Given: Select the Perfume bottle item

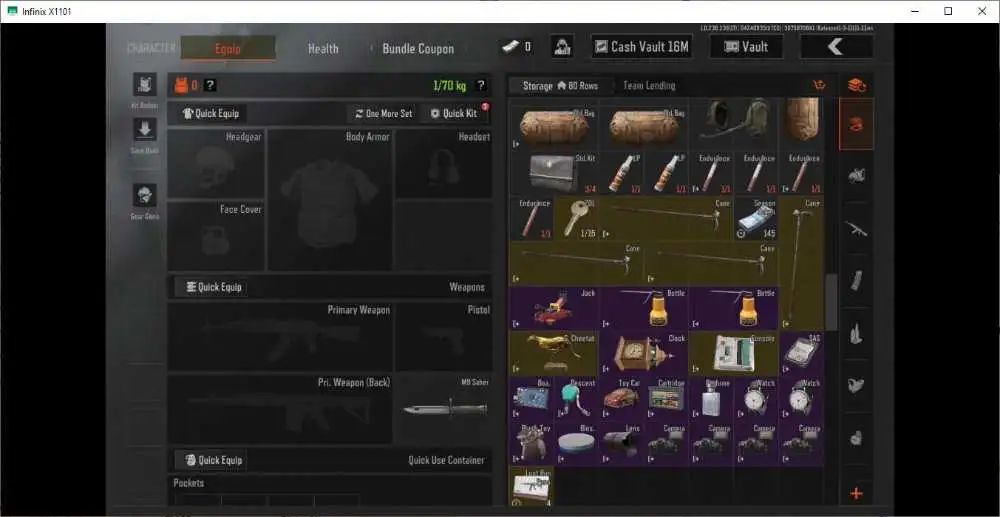Looking at the screenshot, I should pyautogui.click(x=711, y=398).
